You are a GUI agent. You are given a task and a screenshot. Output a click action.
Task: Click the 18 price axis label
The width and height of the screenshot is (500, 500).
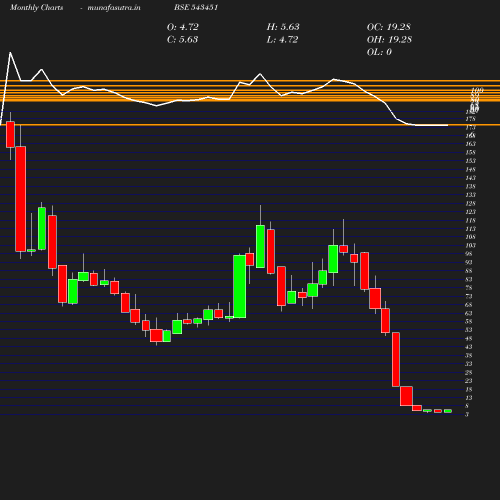(x=469, y=389)
